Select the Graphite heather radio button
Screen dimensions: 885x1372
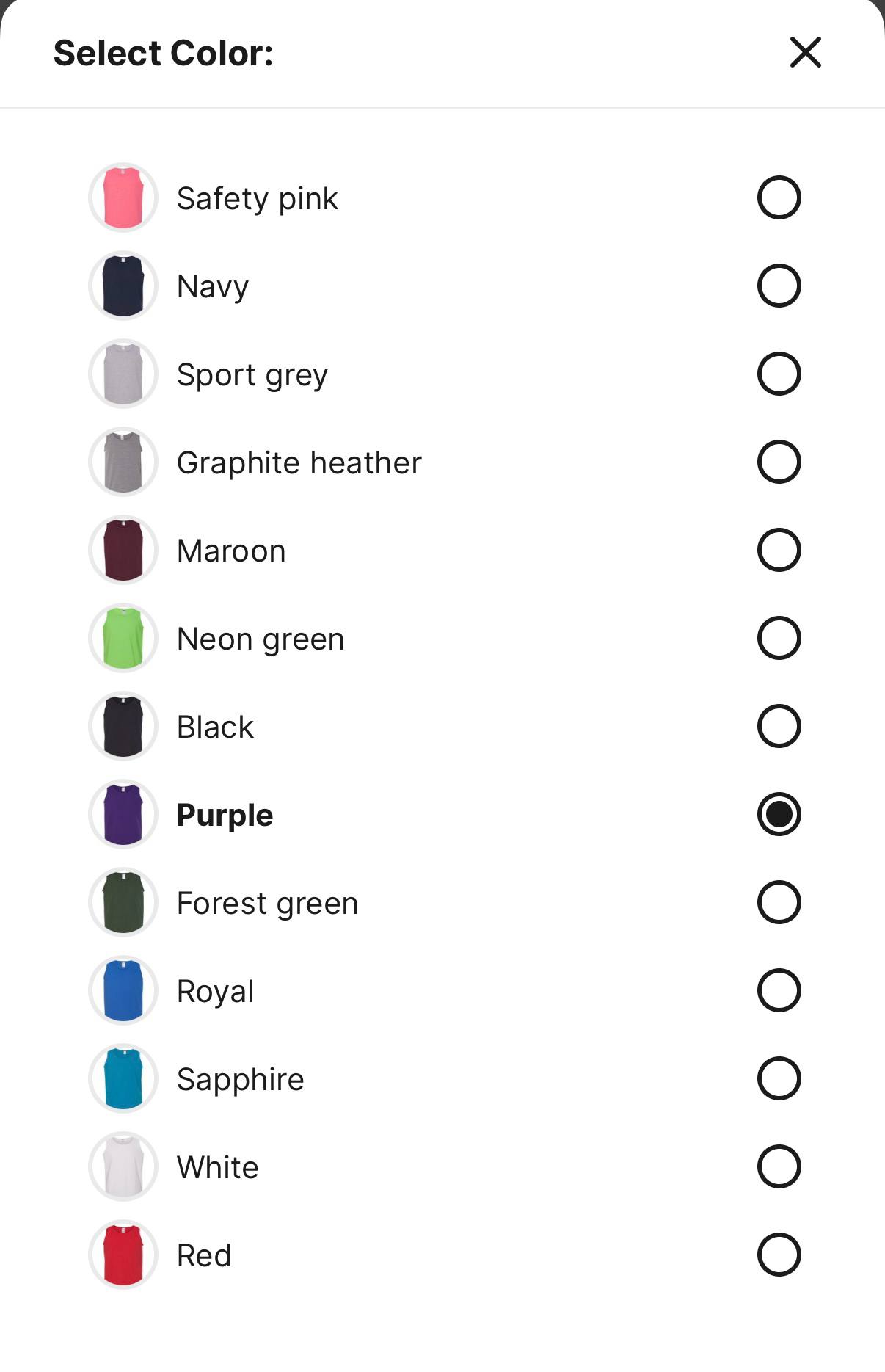click(779, 462)
